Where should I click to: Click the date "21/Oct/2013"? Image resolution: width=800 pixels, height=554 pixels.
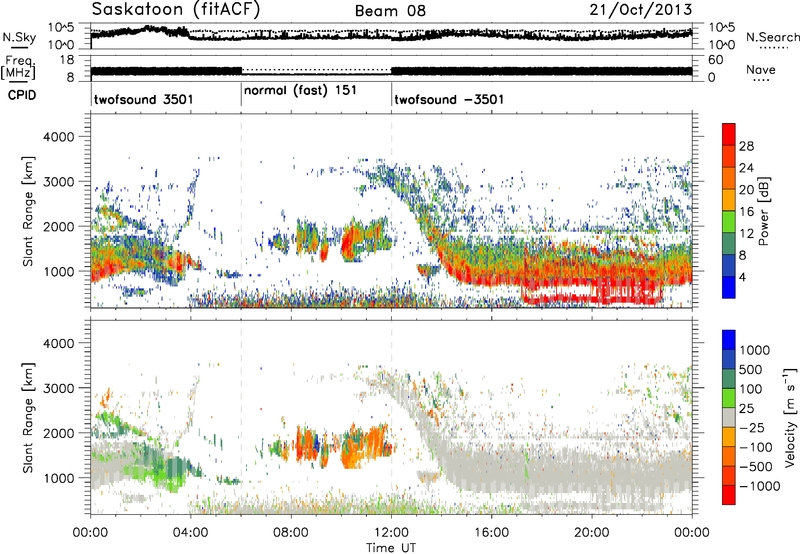[x=641, y=10]
